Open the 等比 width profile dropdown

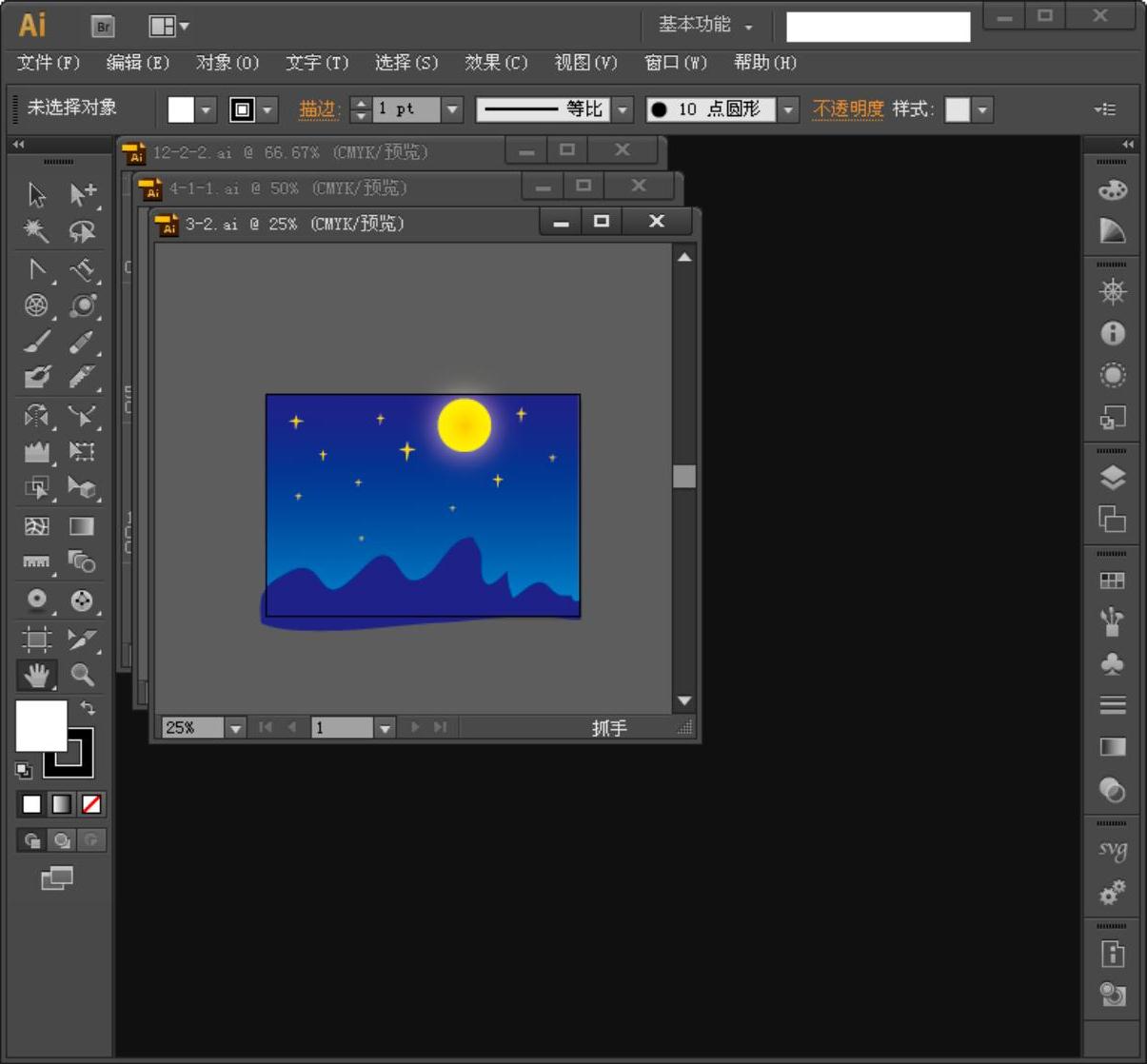(x=623, y=109)
